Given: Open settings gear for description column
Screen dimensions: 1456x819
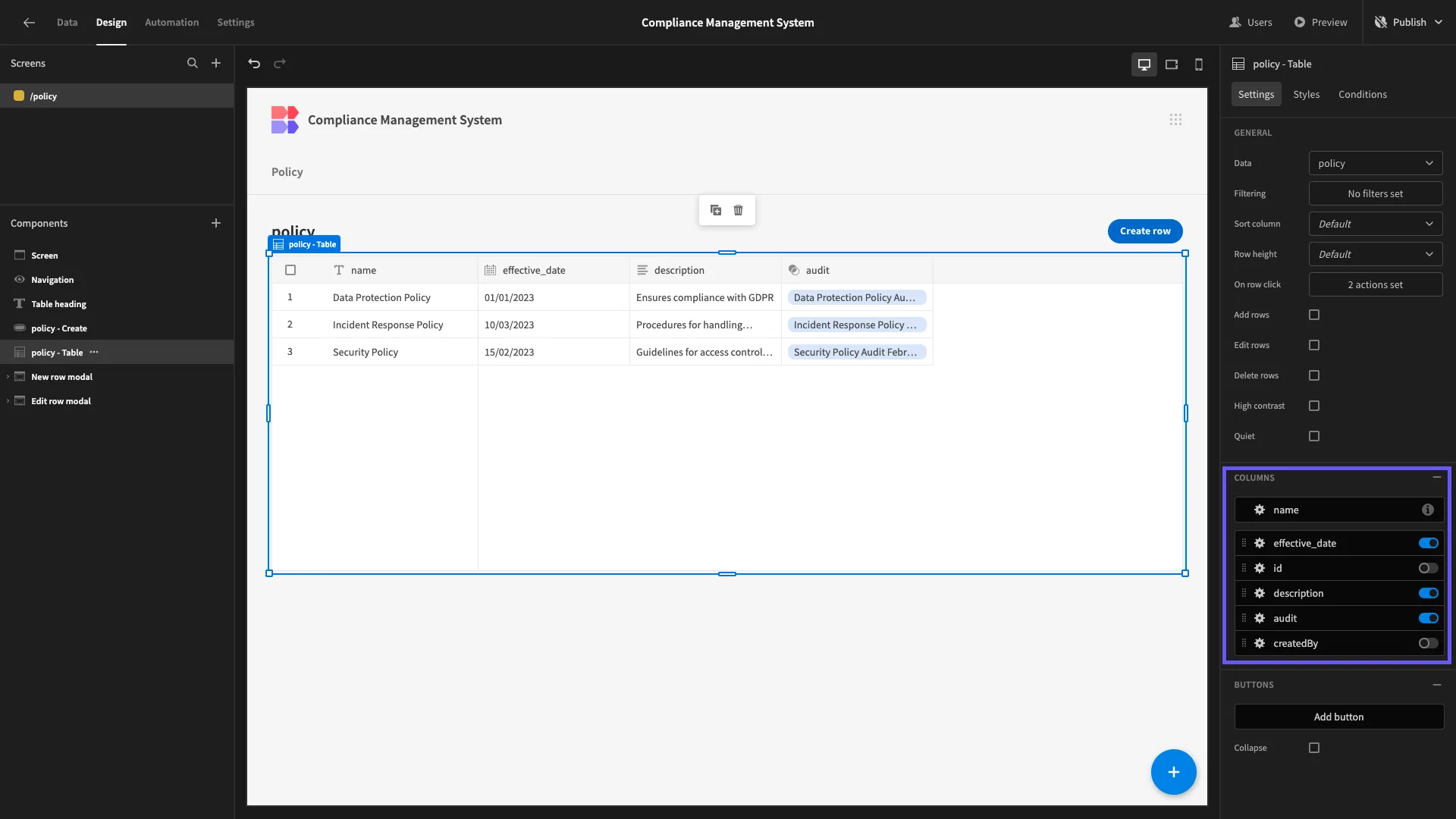Looking at the screenshot, I should pos(1260,593).
